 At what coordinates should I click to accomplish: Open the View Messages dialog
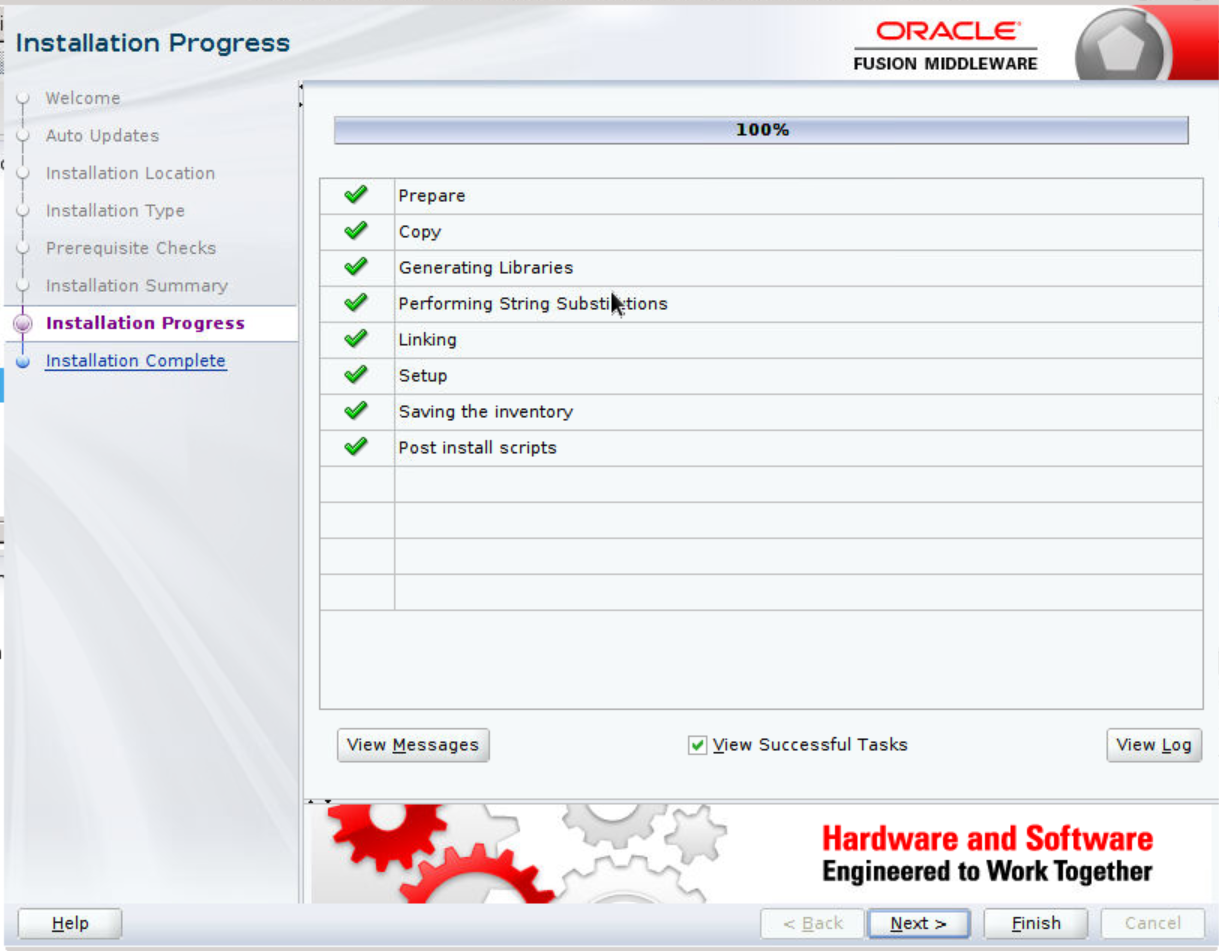pyautogui.click(x=413, y=745)
